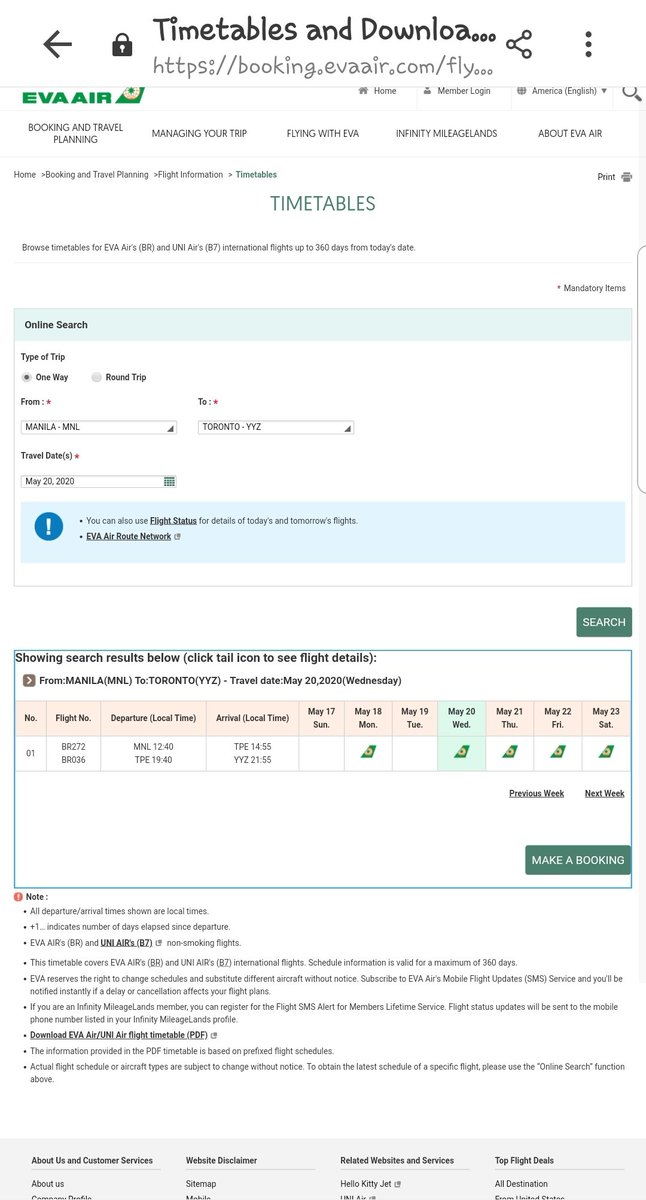
Task: Click the MAKE A BOOKING button
Action: 578,860
